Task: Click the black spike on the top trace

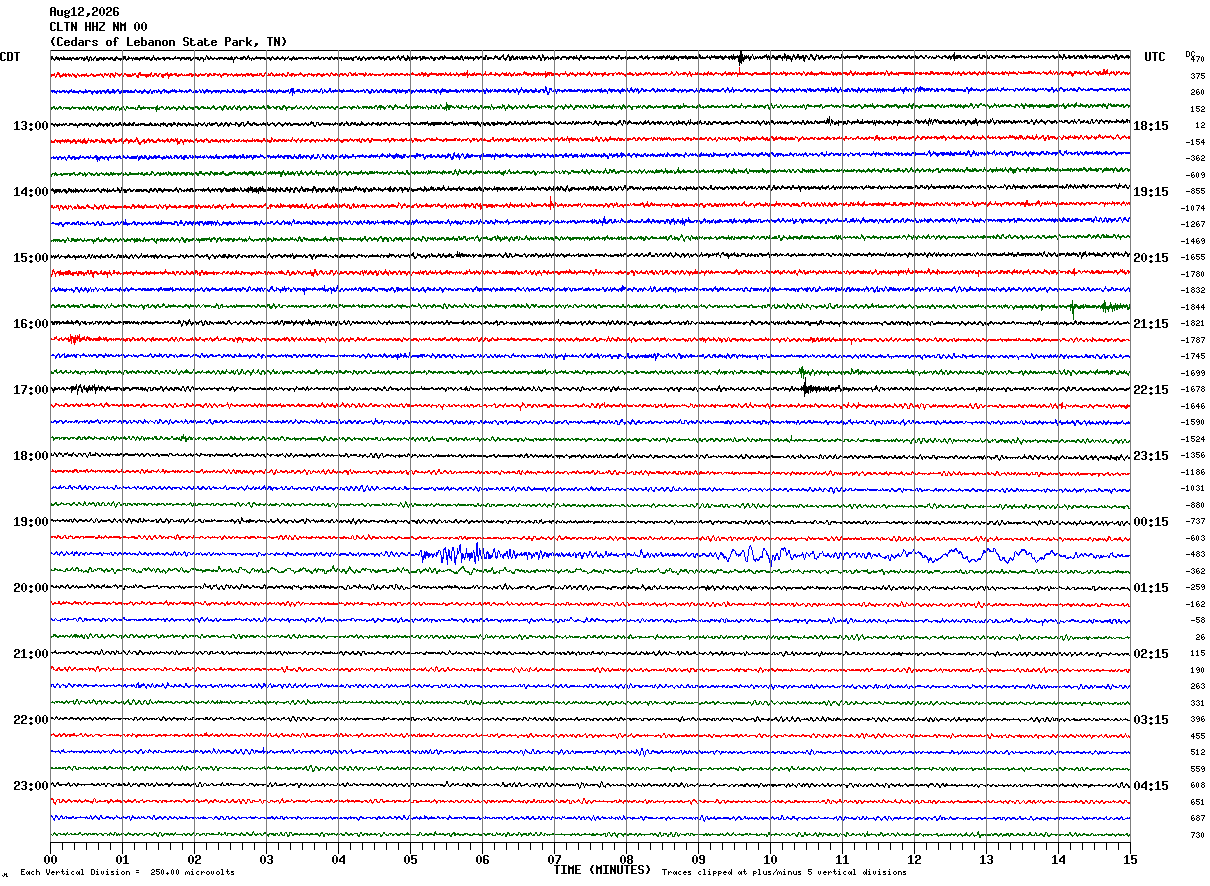Action: click(741, 58)
